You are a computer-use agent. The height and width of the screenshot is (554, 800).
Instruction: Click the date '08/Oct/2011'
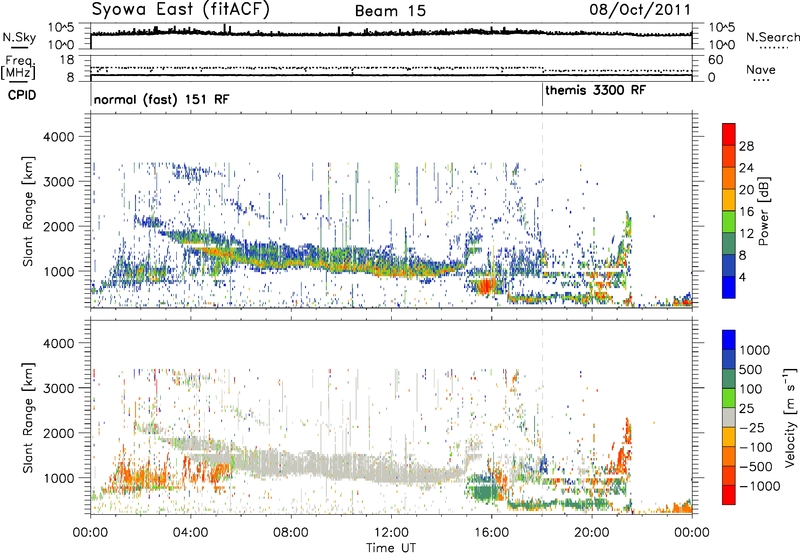(x=640, y=10)
